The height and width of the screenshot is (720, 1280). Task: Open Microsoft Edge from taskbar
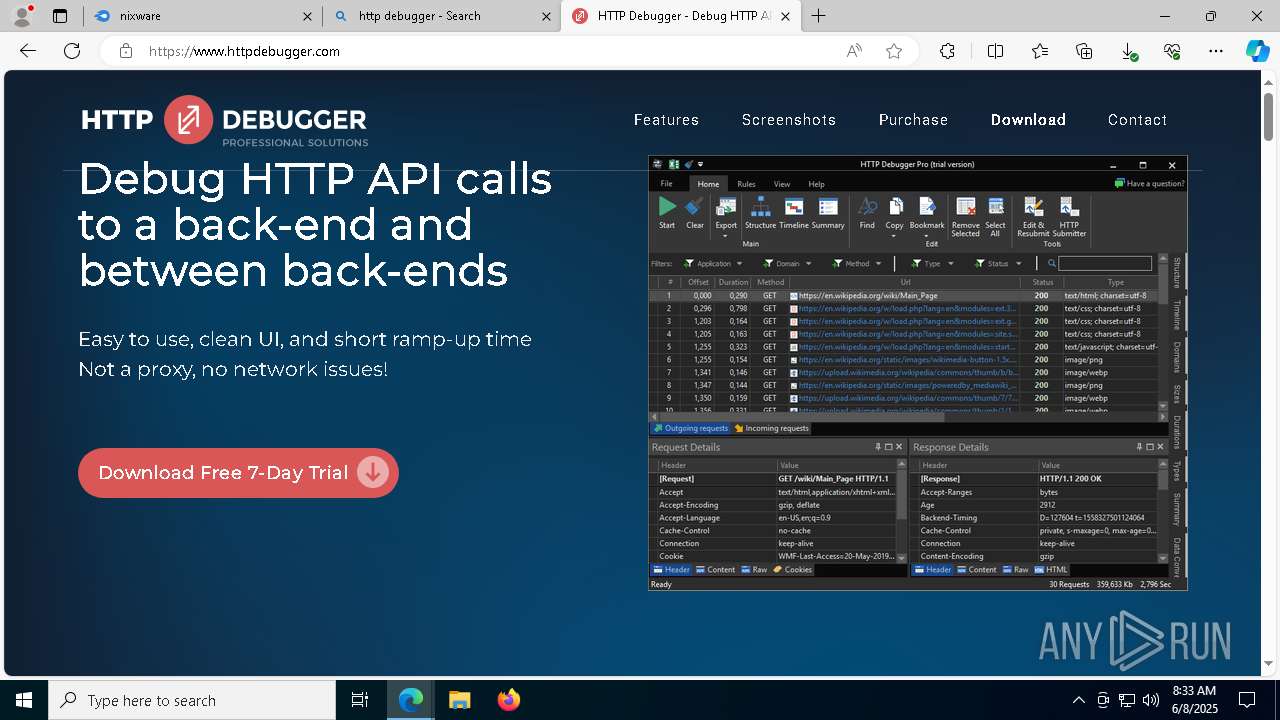pyautogui.click(x=411, y=700)
